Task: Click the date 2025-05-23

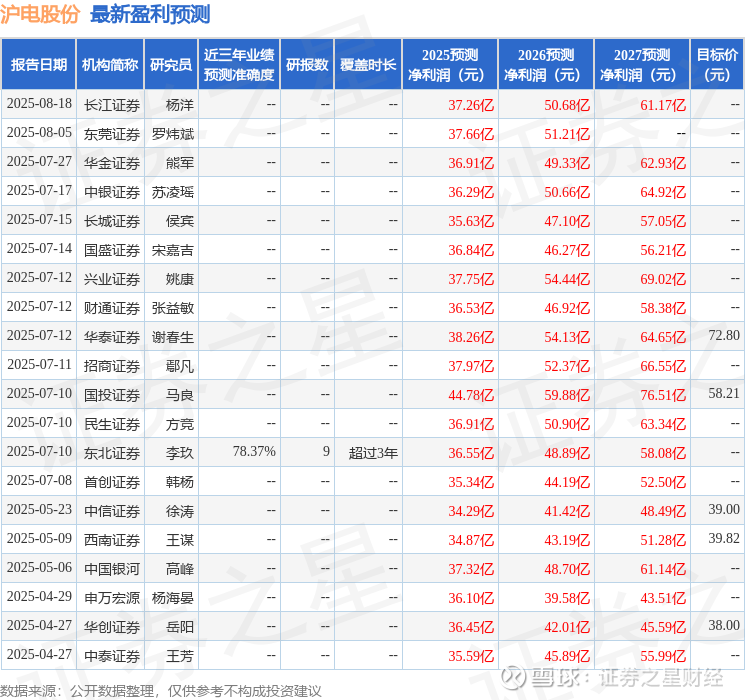Action: (x=39, y=509)
